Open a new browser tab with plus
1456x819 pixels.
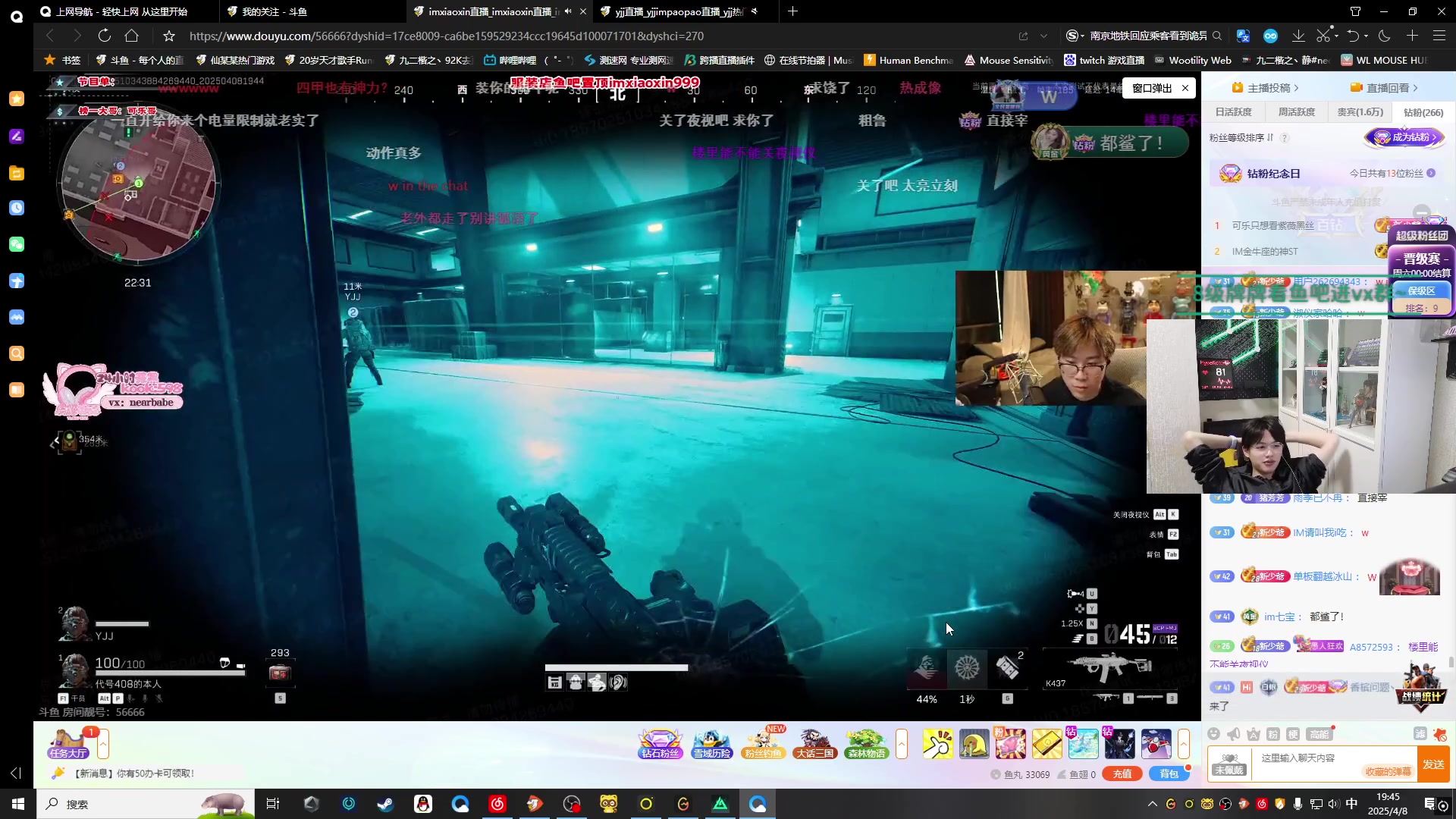792,11
